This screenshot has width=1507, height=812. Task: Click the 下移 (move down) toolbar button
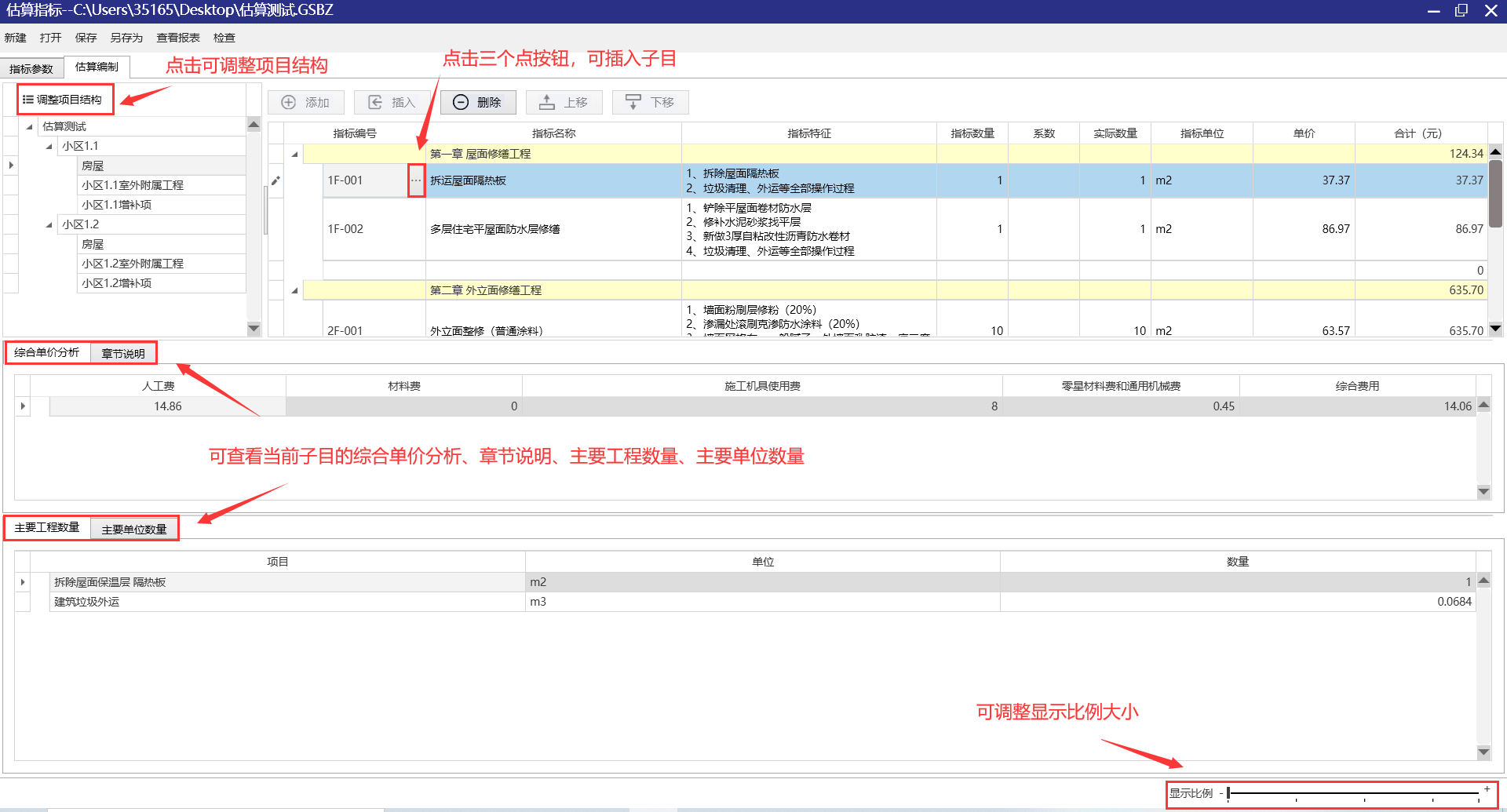[650, 103]
